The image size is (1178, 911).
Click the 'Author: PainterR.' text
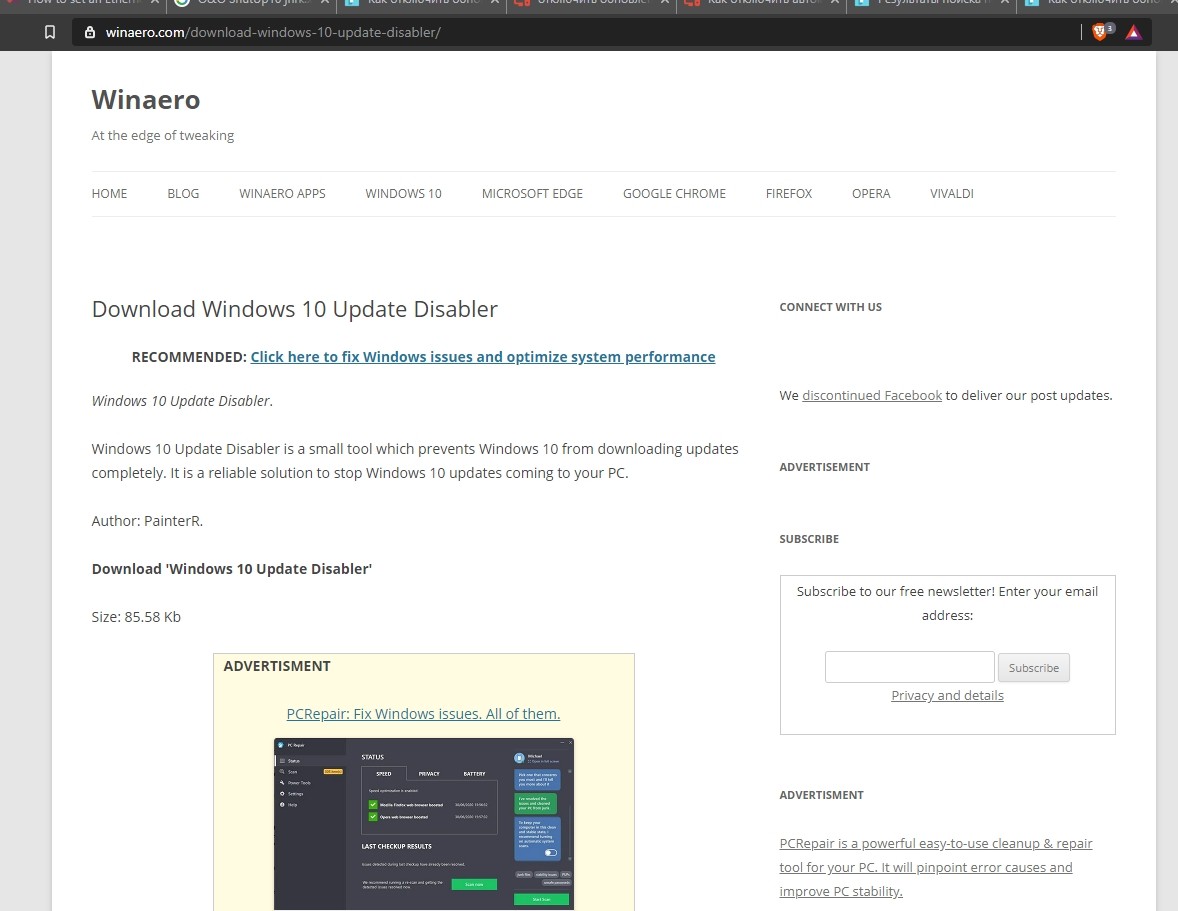point(147,521)
